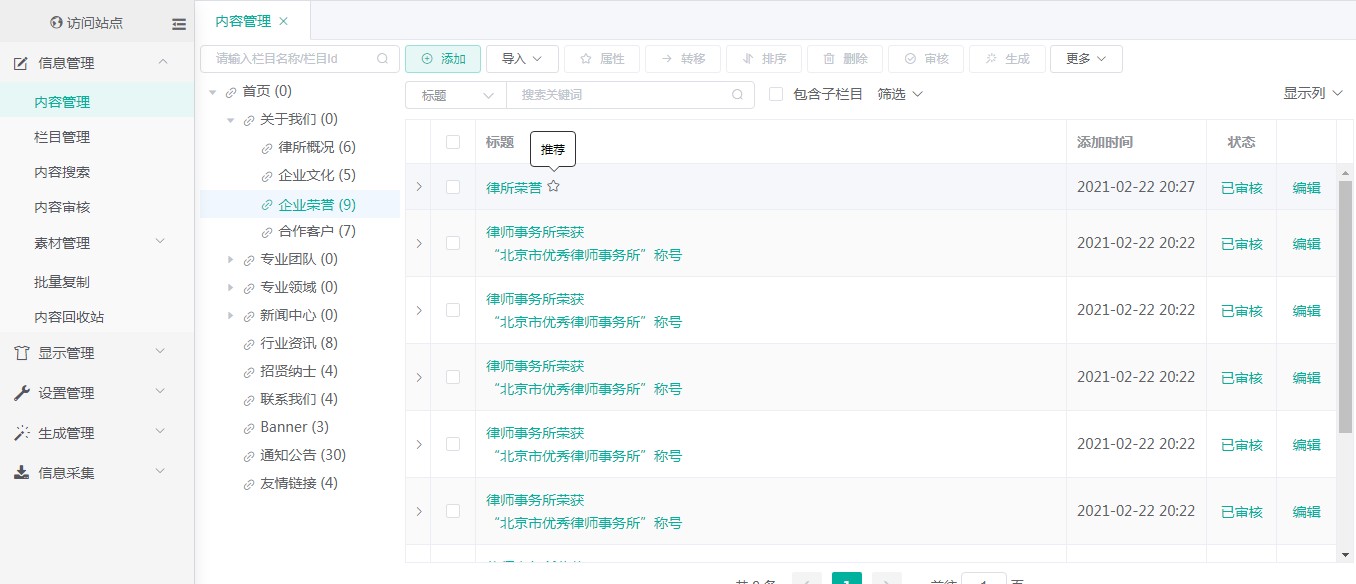Open the 导入 dropdown
The width and height of the screenshot is (1356, 584).
pyautogui.click(x=522, y=59)
